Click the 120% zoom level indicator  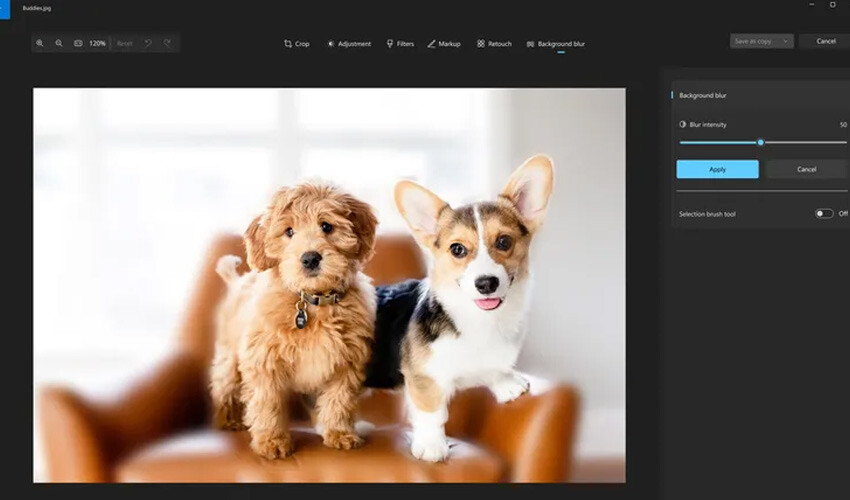[97, 43]
